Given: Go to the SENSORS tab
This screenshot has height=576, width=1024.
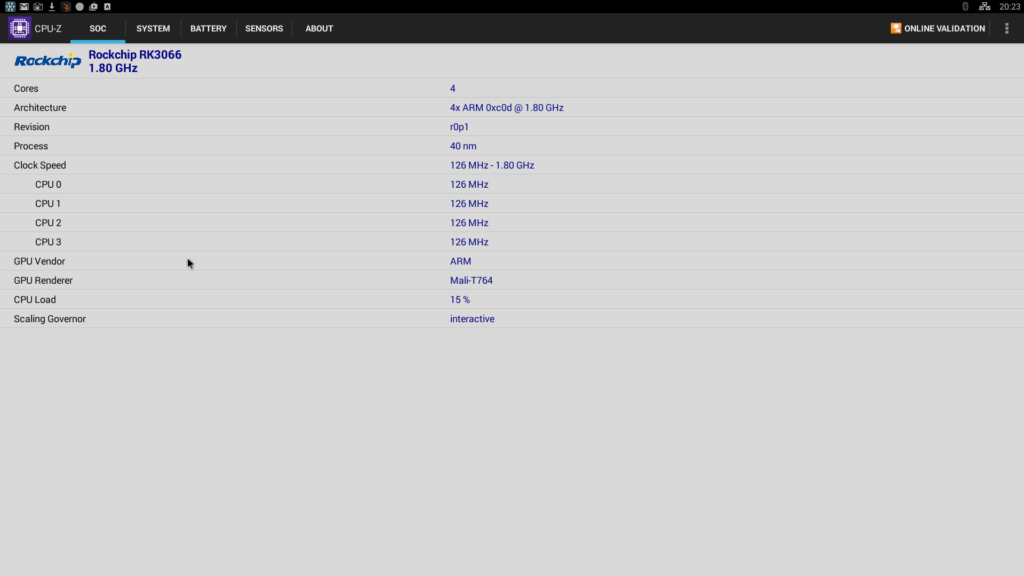Looking at the screenshot, I should click(264, 29).
